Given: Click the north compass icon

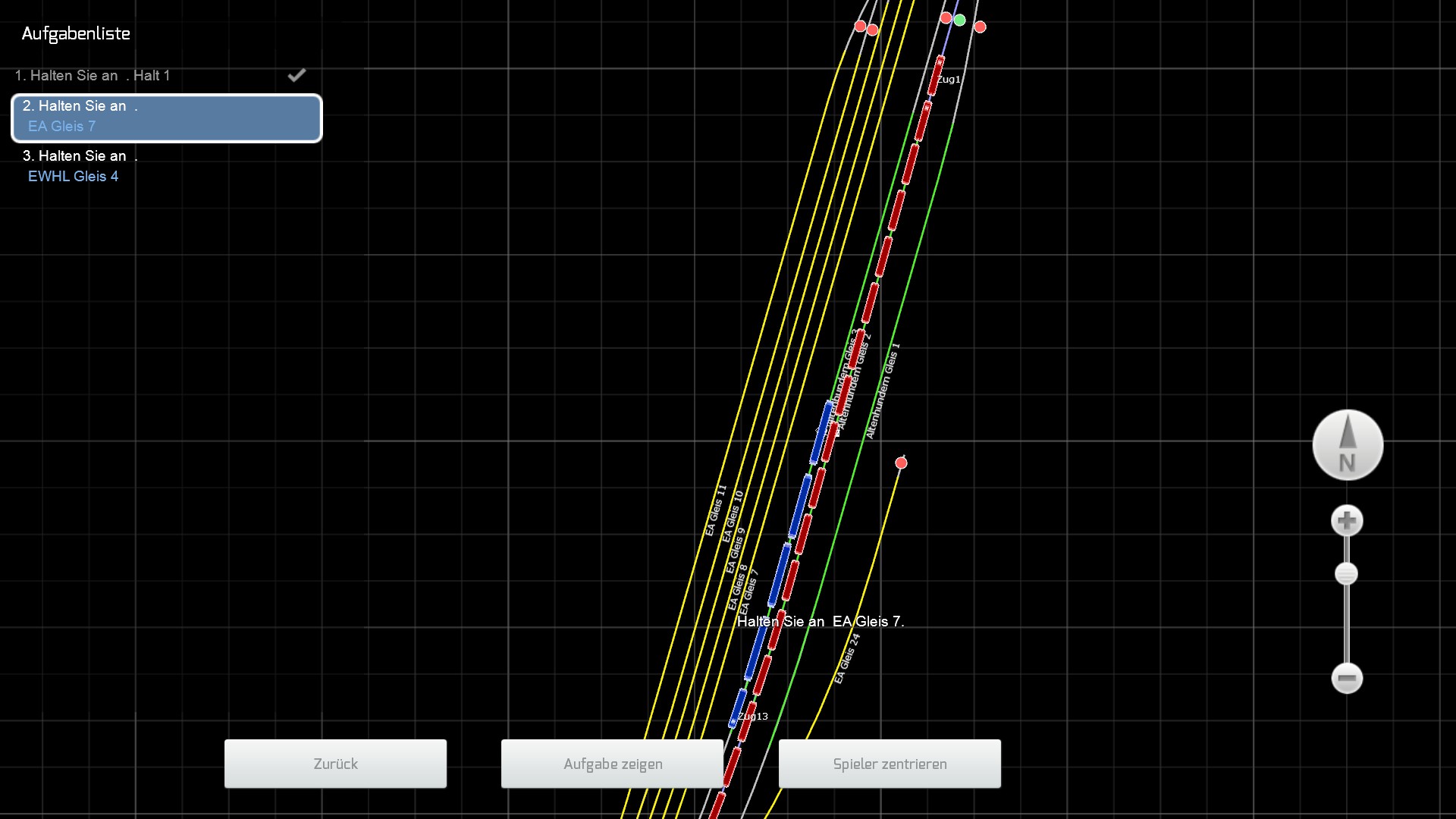Looking at the screenshot, I should click(1348, 445).
